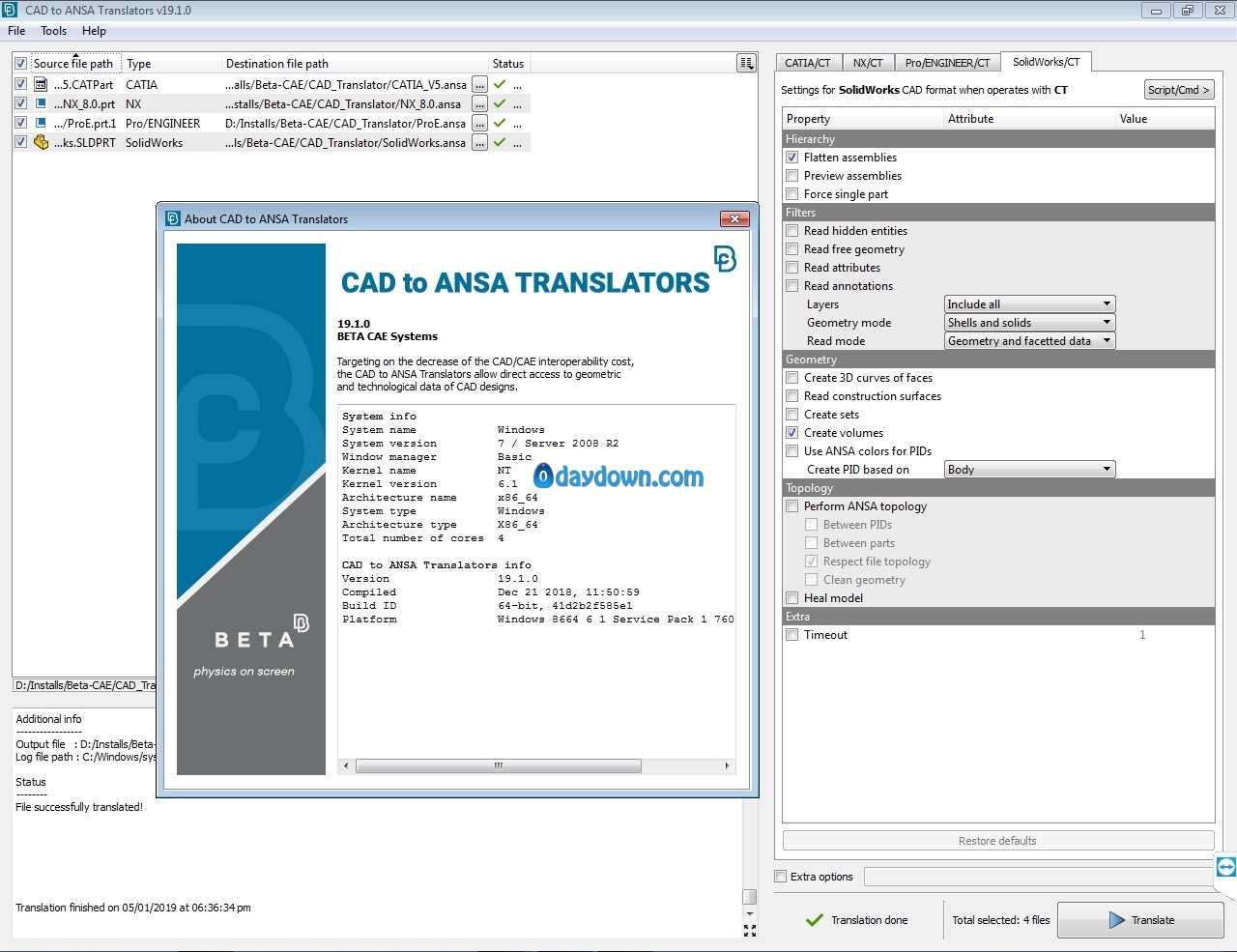Image resolution: width=1237 pixels, height=952 pixels.
Task: Tick the Extra options checkbox
Action: (x=781, y=877)
